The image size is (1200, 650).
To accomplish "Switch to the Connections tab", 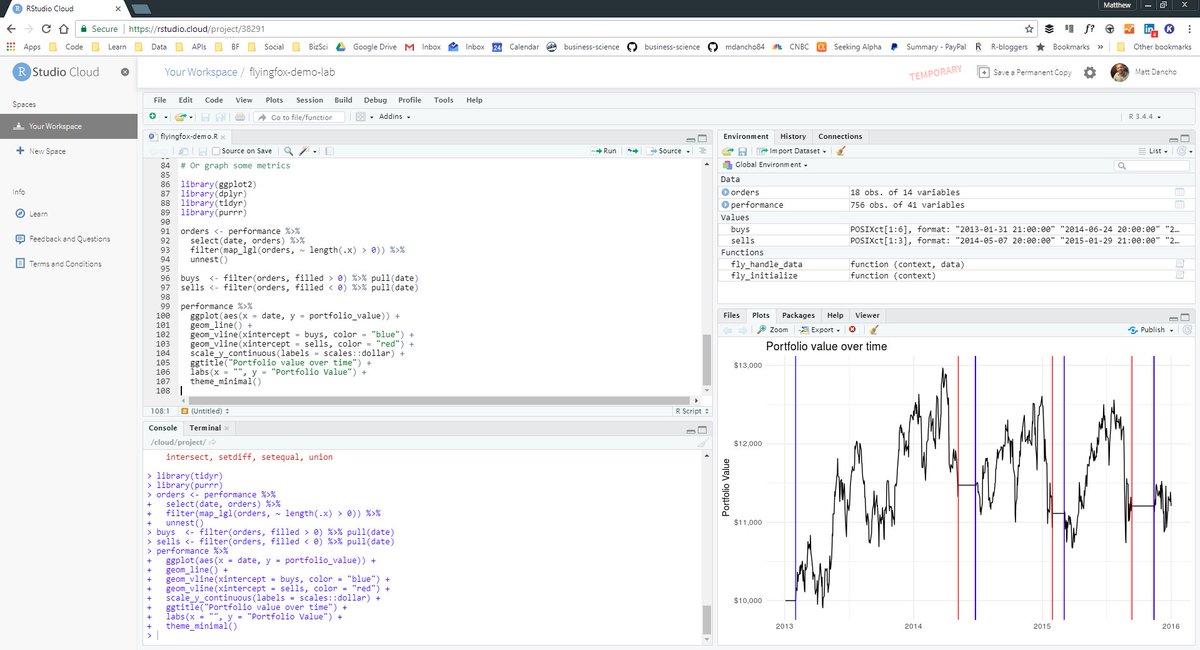I will tap(840, 136).
